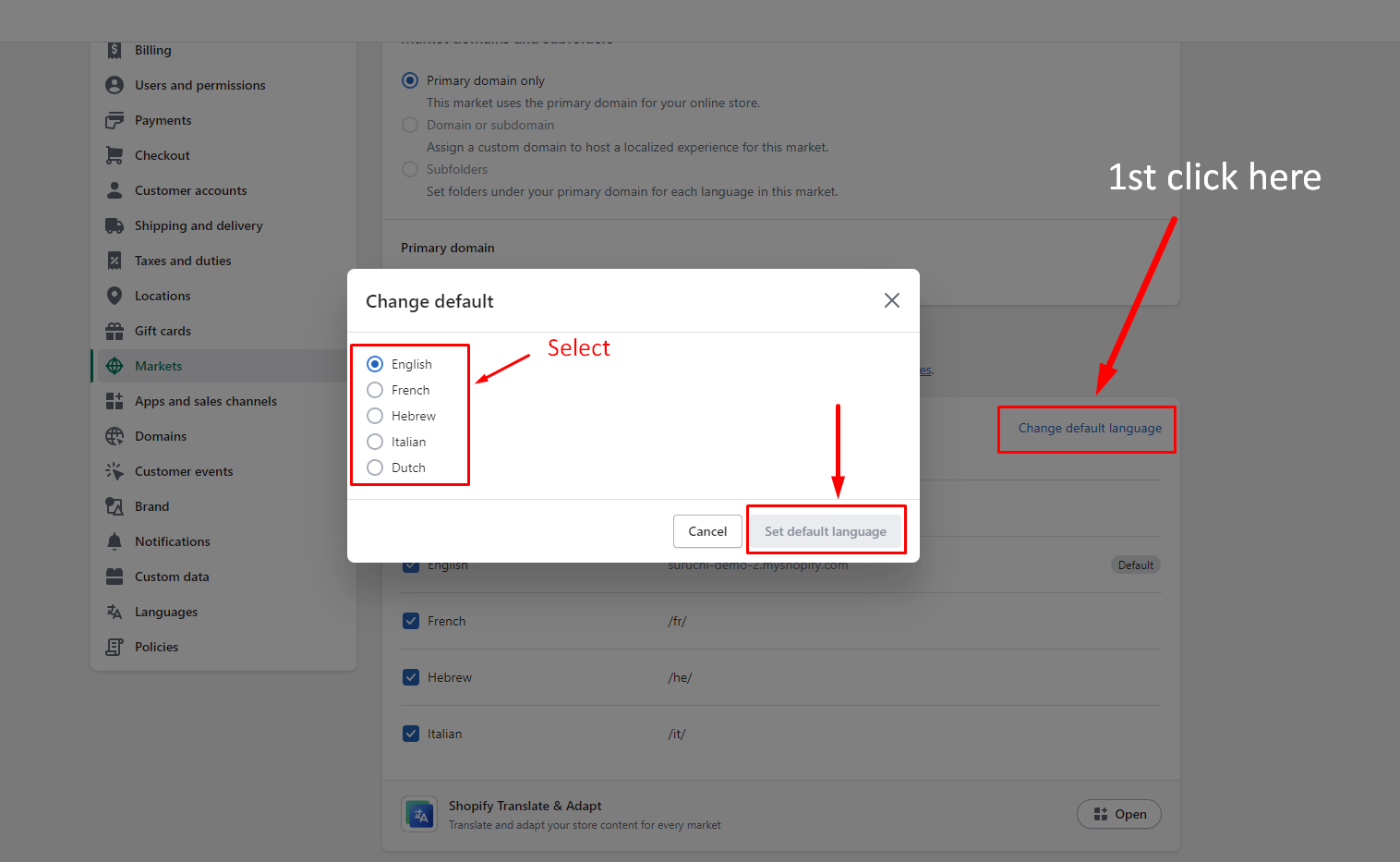Click Set default language button
Screen dimensions: 1400x862
click(x=825, y=531)
